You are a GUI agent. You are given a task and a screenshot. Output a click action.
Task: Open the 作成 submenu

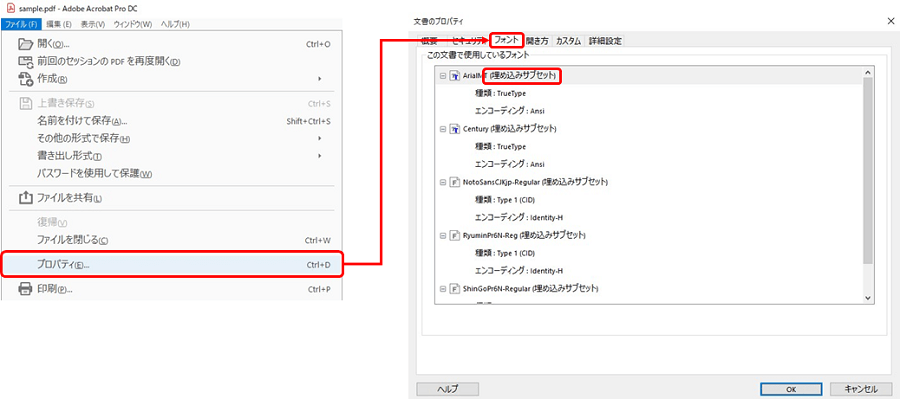(320, 79)
